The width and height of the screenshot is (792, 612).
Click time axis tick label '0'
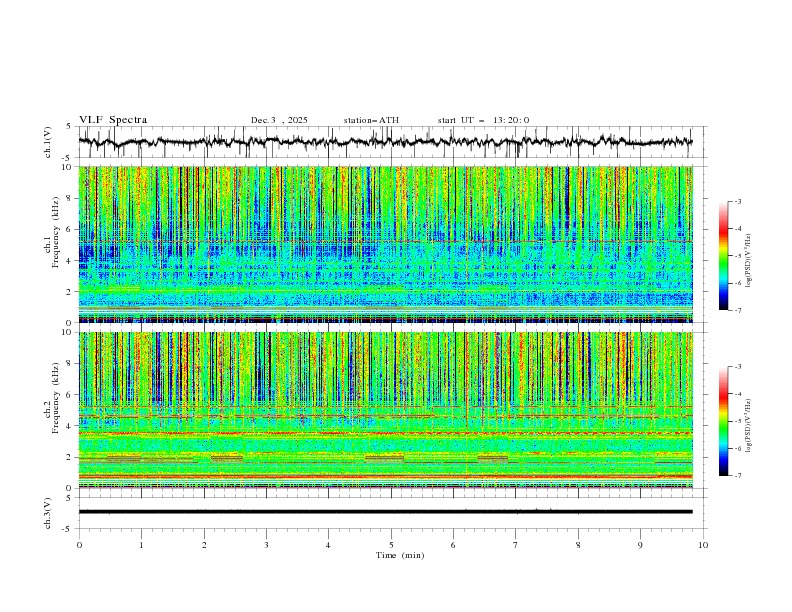(x=79, y=545)
